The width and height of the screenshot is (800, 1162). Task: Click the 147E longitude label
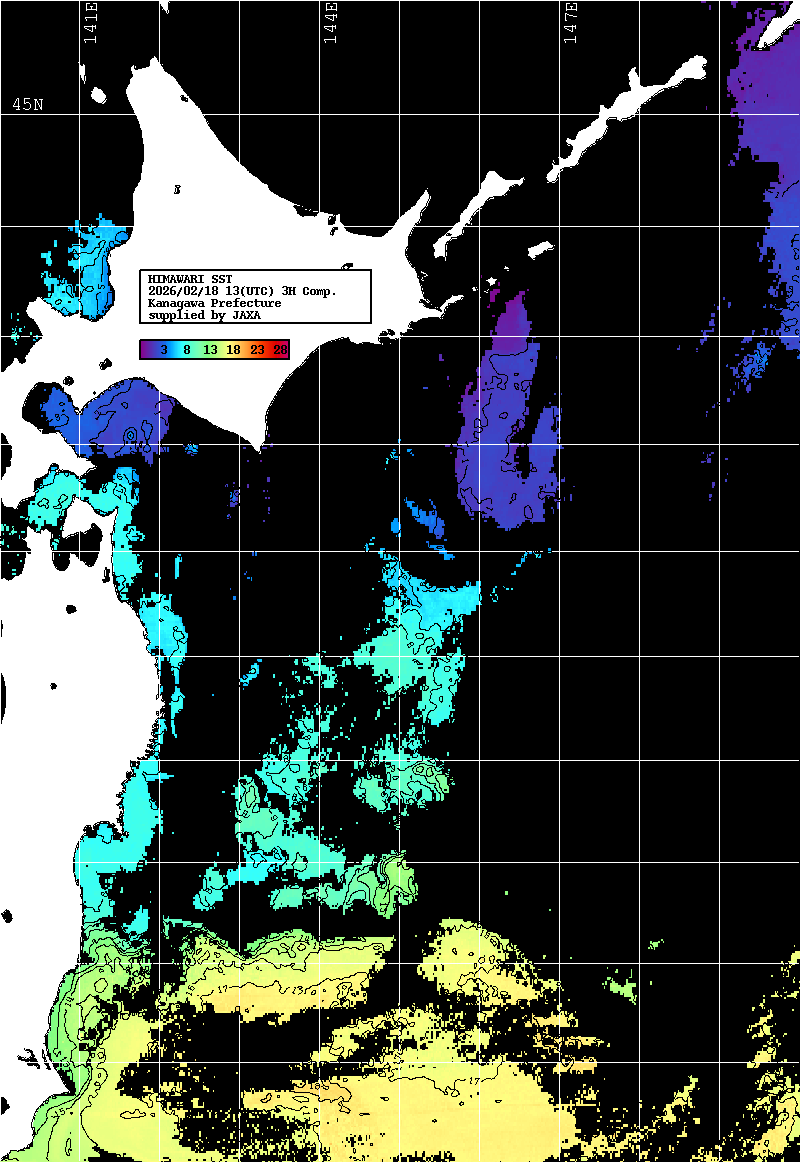click(x=570, y=23)
